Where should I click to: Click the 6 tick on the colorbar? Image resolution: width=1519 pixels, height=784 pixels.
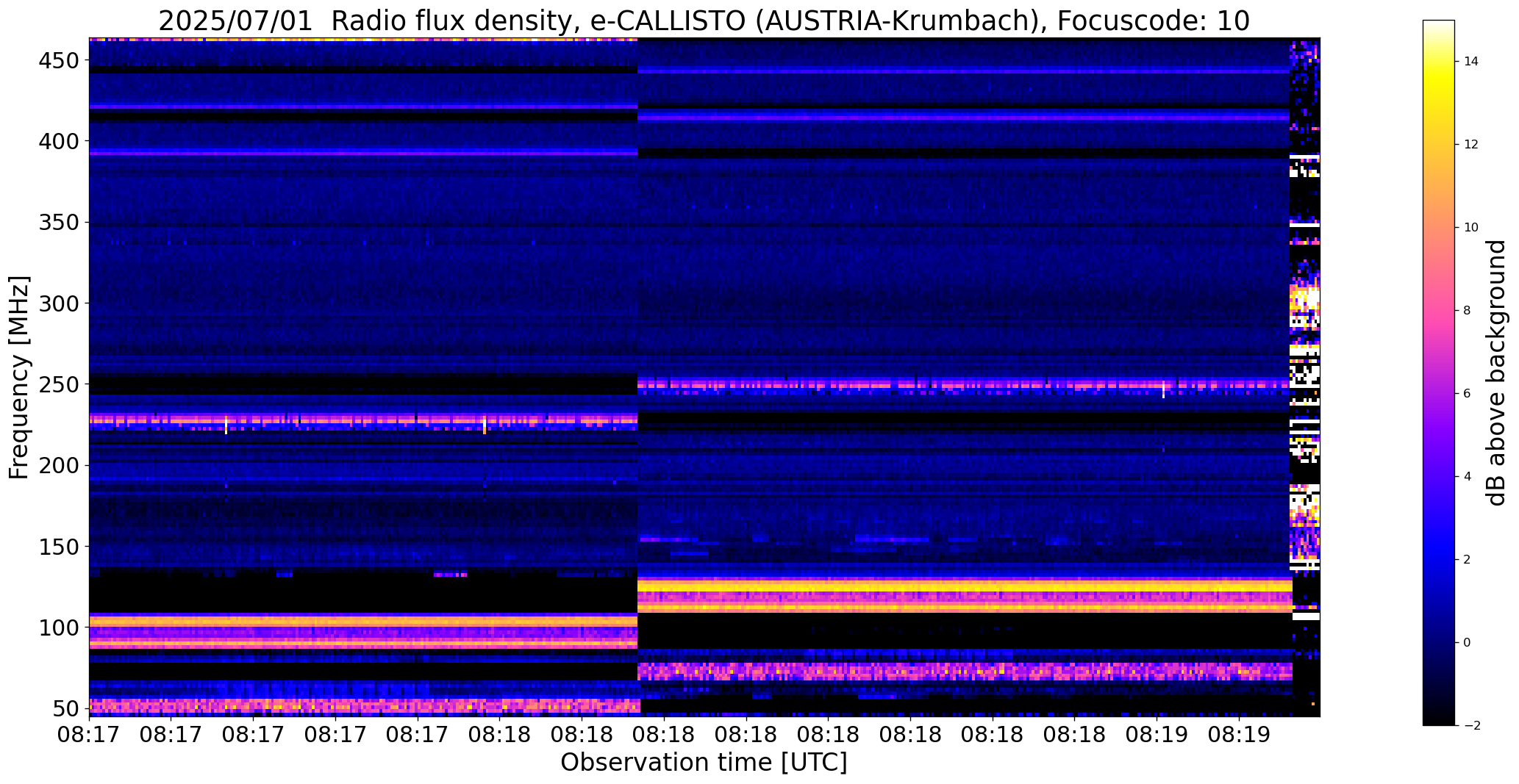pos(1468,393)
